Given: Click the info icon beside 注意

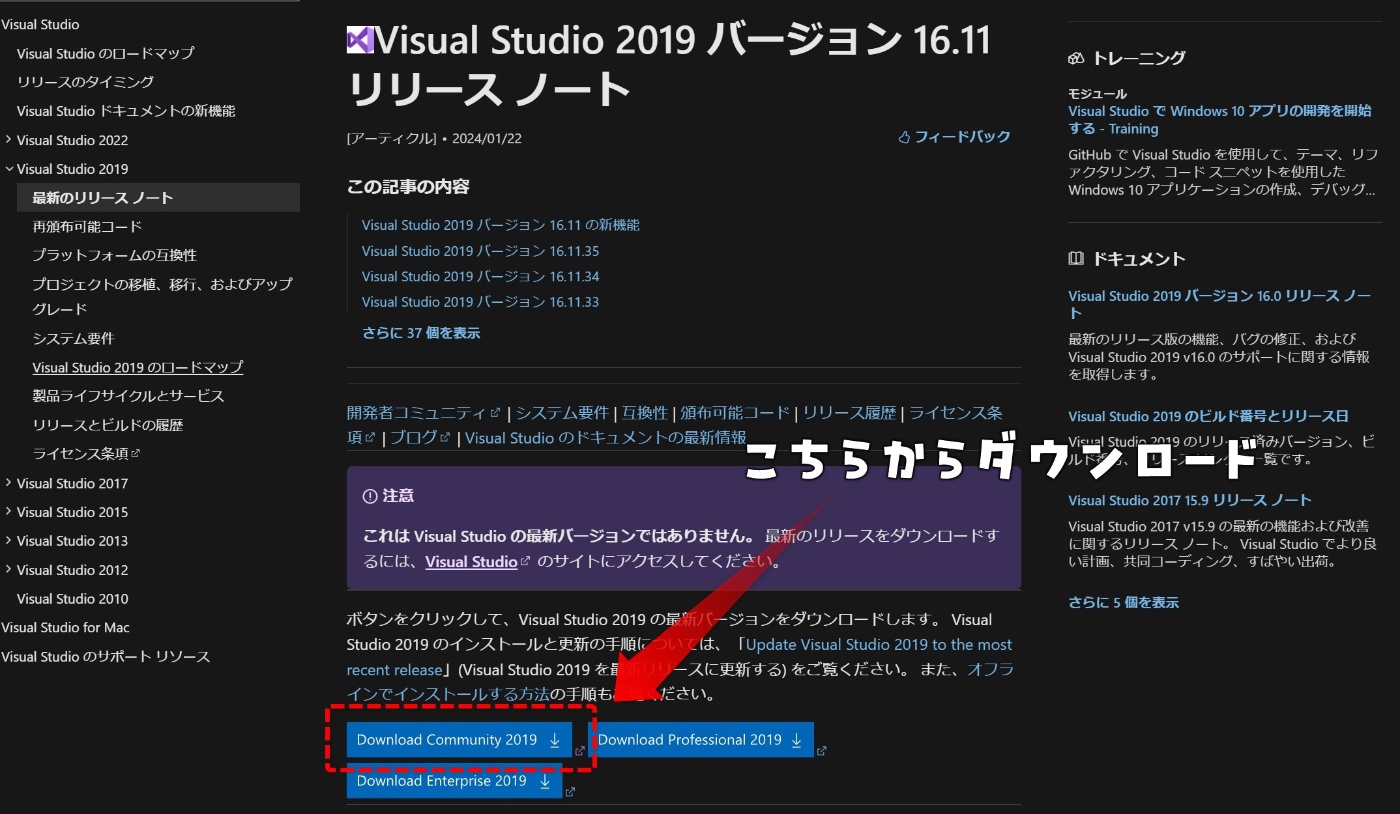Looking at the screenshot, I should [370, 496].
